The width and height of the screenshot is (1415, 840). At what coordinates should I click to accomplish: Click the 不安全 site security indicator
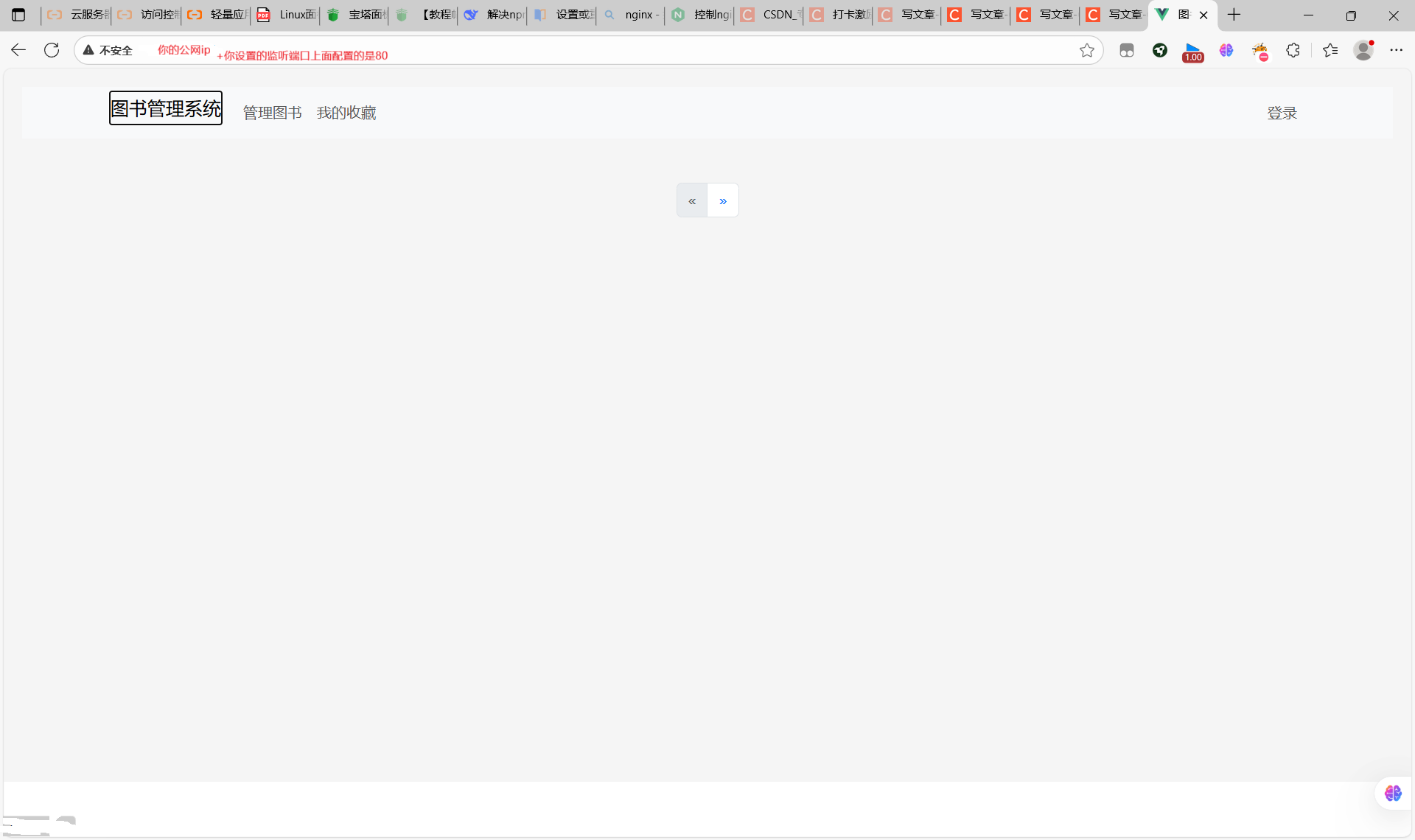point(108,50)
